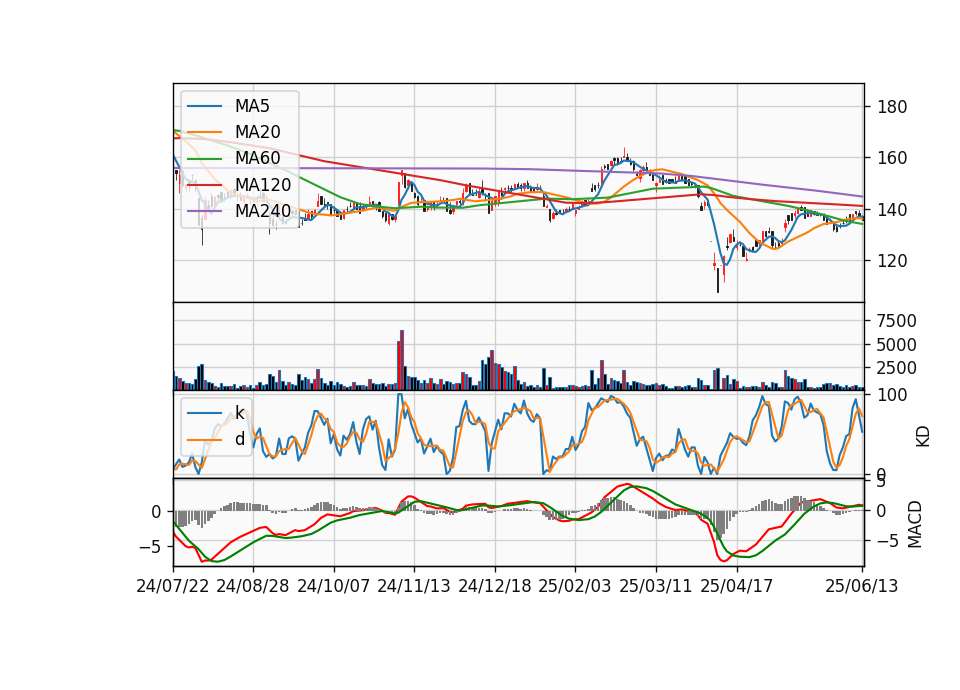
Task: Click the 24/08/28 date label
Action: tap(253, 586)
